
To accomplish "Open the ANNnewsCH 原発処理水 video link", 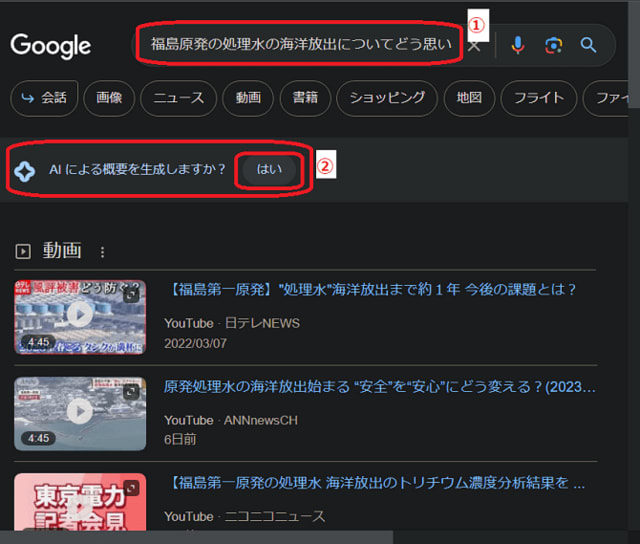I will pos(380,387).
